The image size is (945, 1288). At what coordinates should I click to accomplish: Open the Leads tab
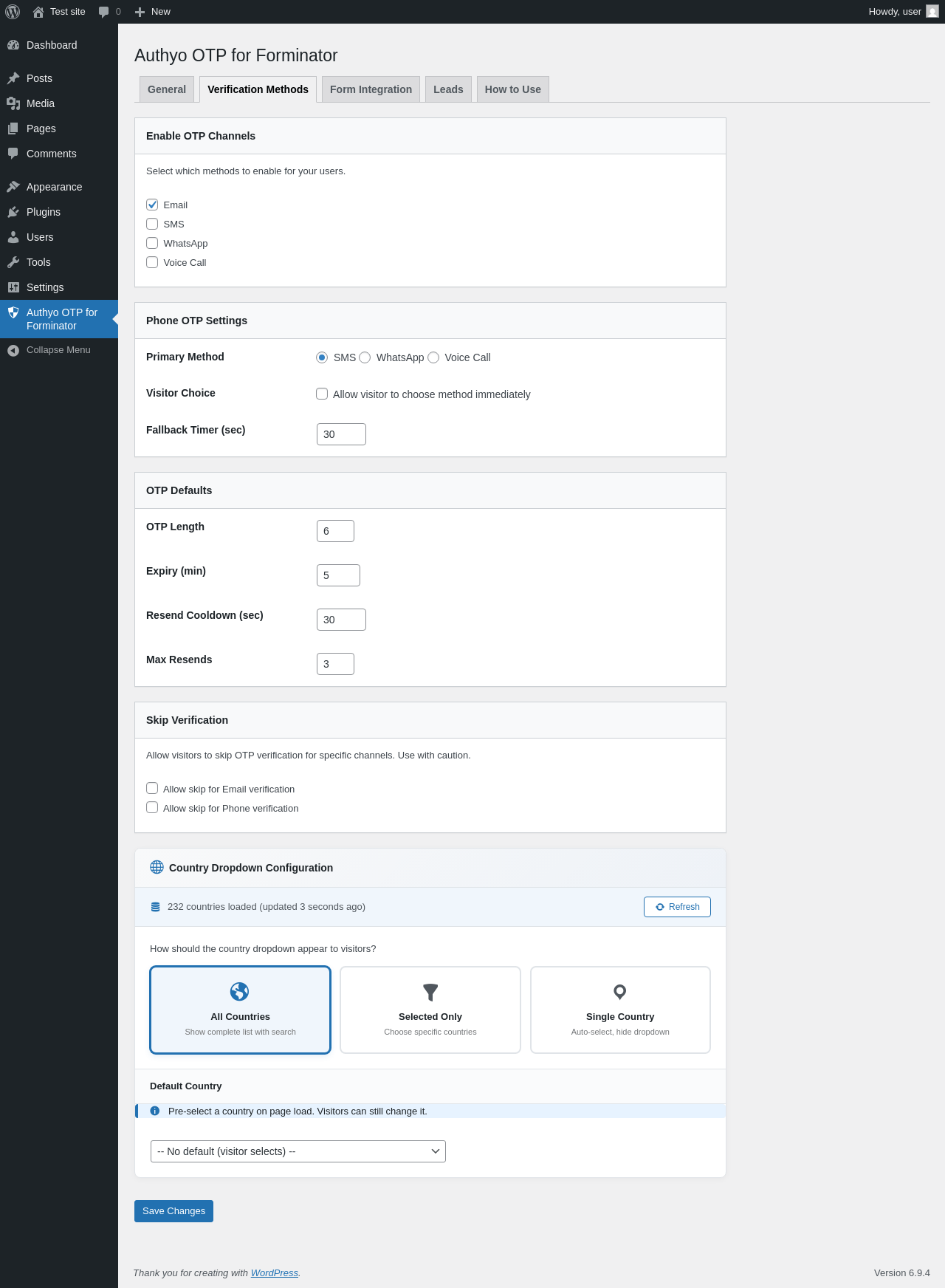click(448, 89)
